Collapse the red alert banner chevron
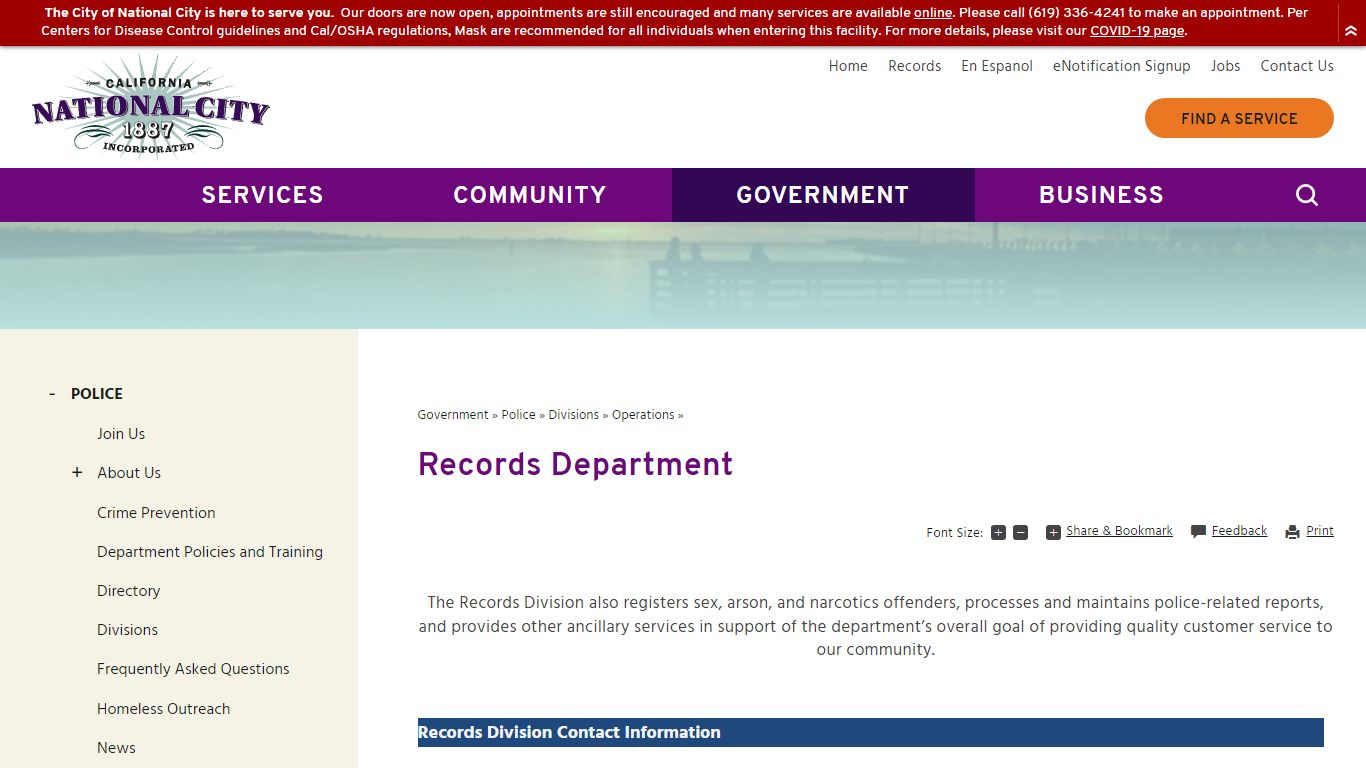The image size is (1366, 768). click(1351, 31)
